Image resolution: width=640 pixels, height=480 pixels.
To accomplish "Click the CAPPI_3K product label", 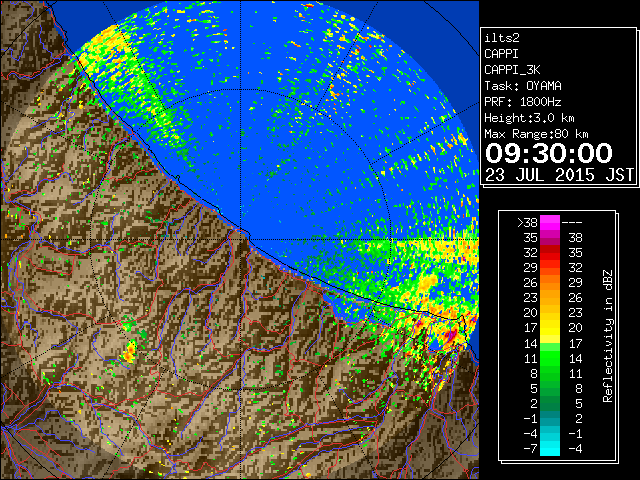I will click(x=512, y=70).
